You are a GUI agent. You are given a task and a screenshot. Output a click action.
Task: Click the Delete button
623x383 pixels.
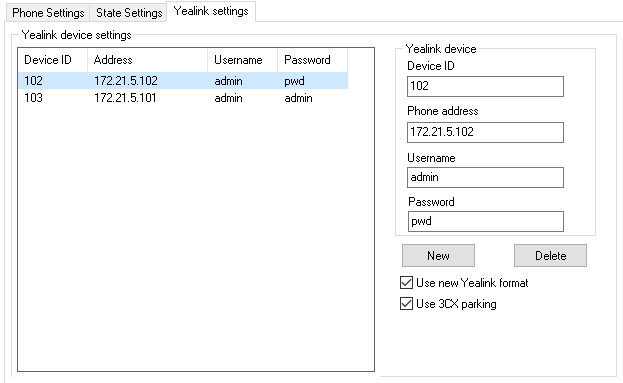coord(550,255)
